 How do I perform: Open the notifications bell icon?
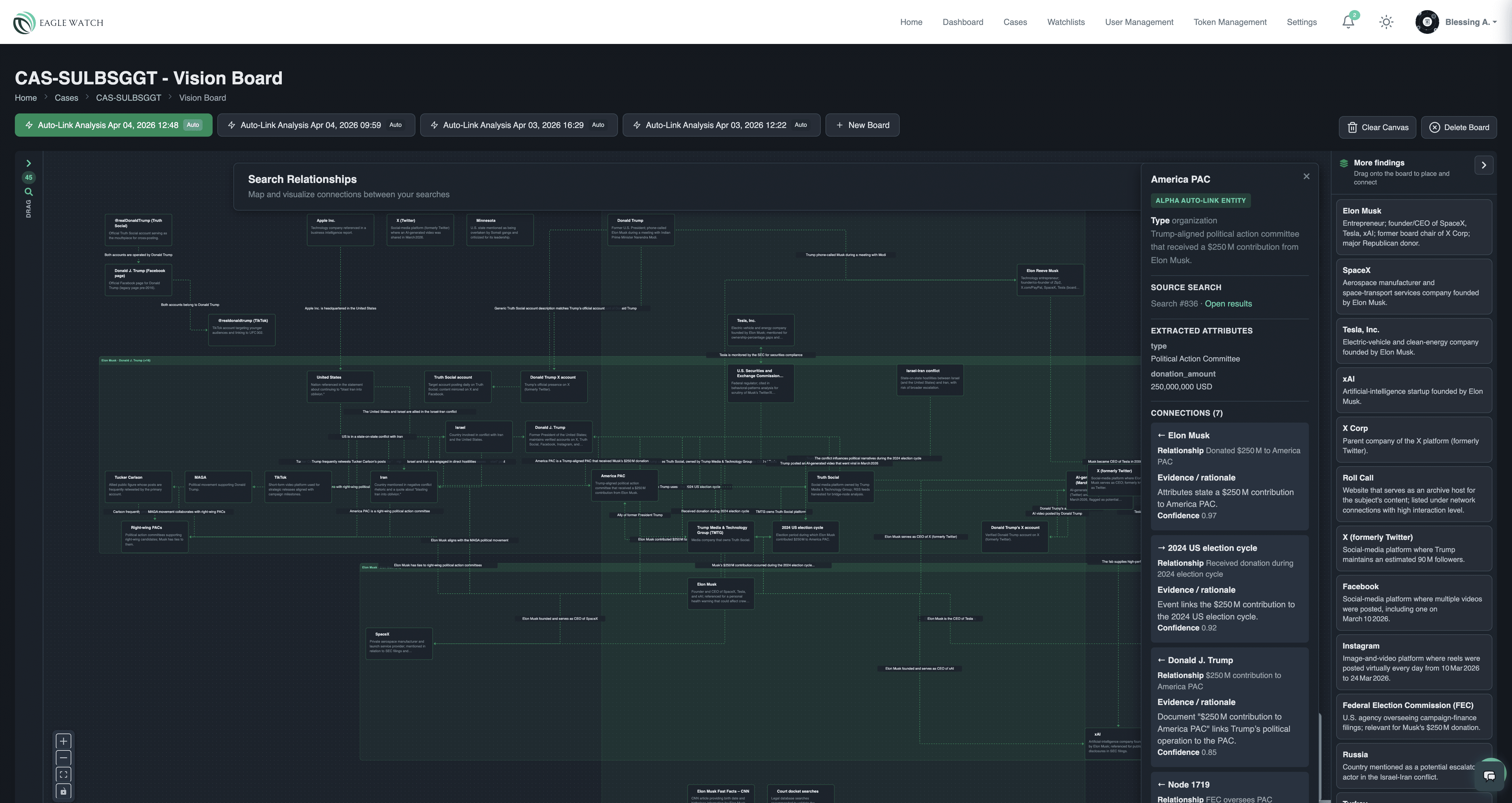point(1348,22)
